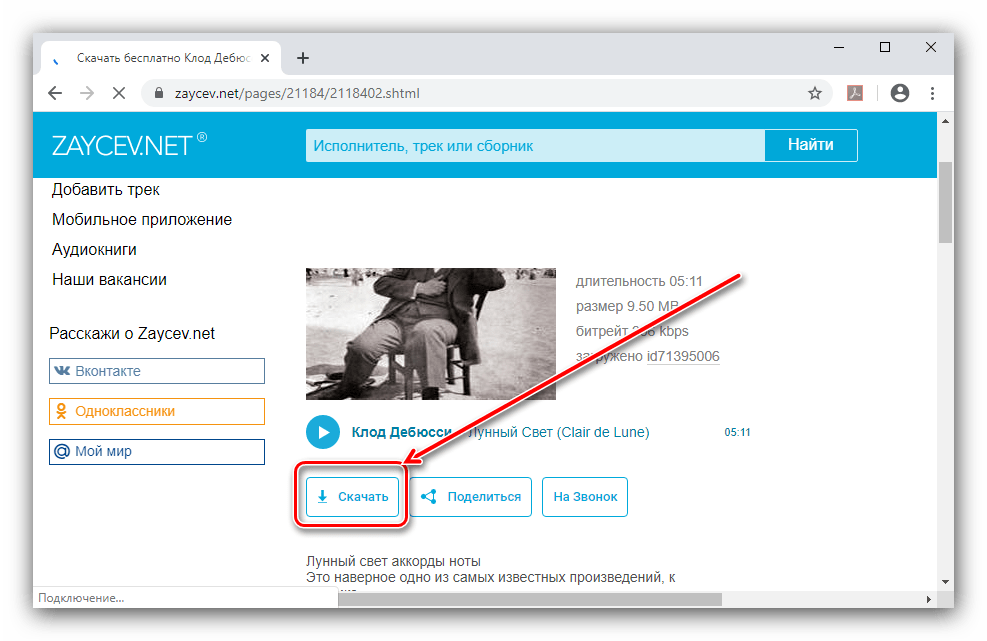
Task: Click the horizontal scrollbar thumb
Action: pyautogui.click(x=530, y=599)
